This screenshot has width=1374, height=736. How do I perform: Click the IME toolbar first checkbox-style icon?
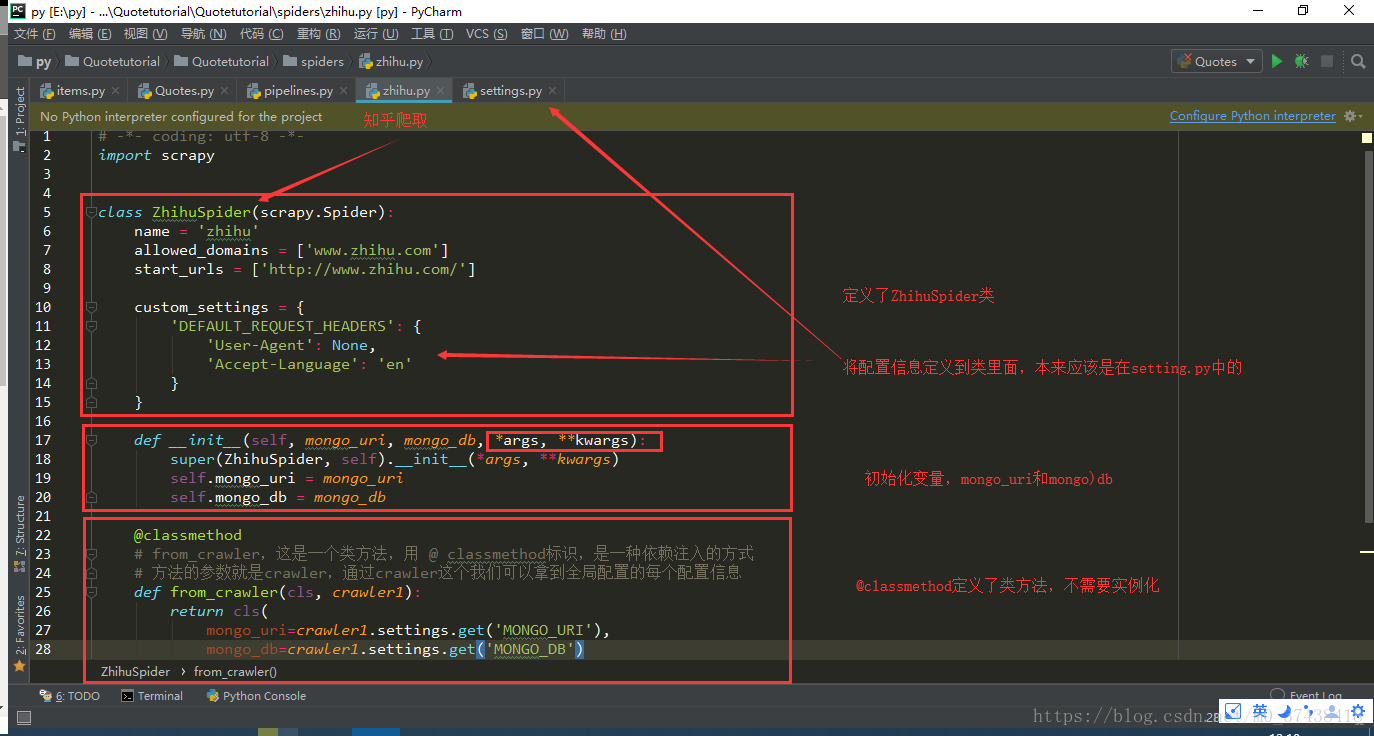pyautogui.click(x=1234, y=712)
